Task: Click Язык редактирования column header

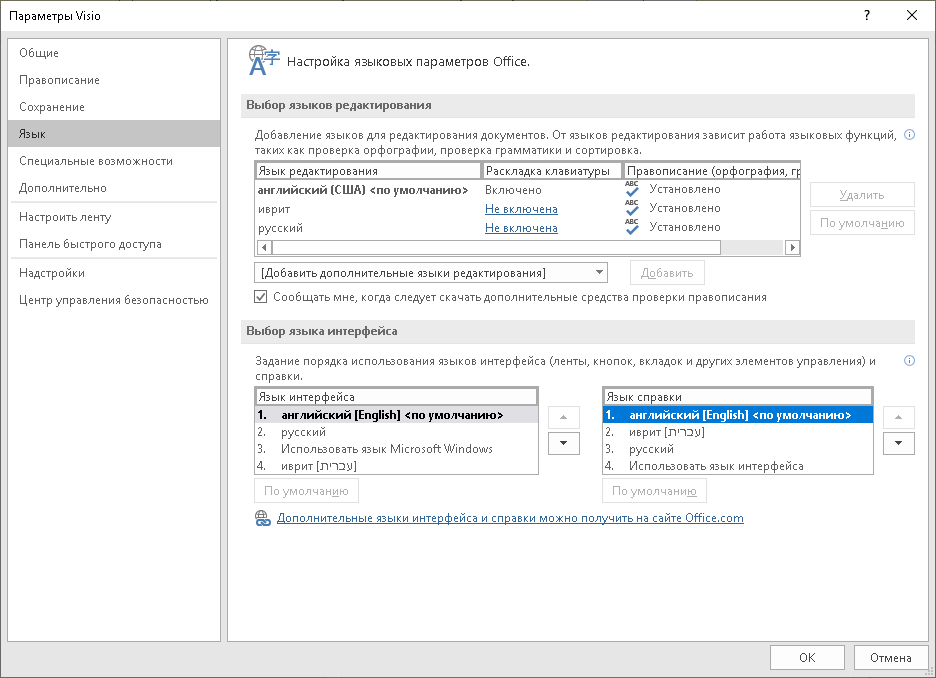Action: click(368, 171)
